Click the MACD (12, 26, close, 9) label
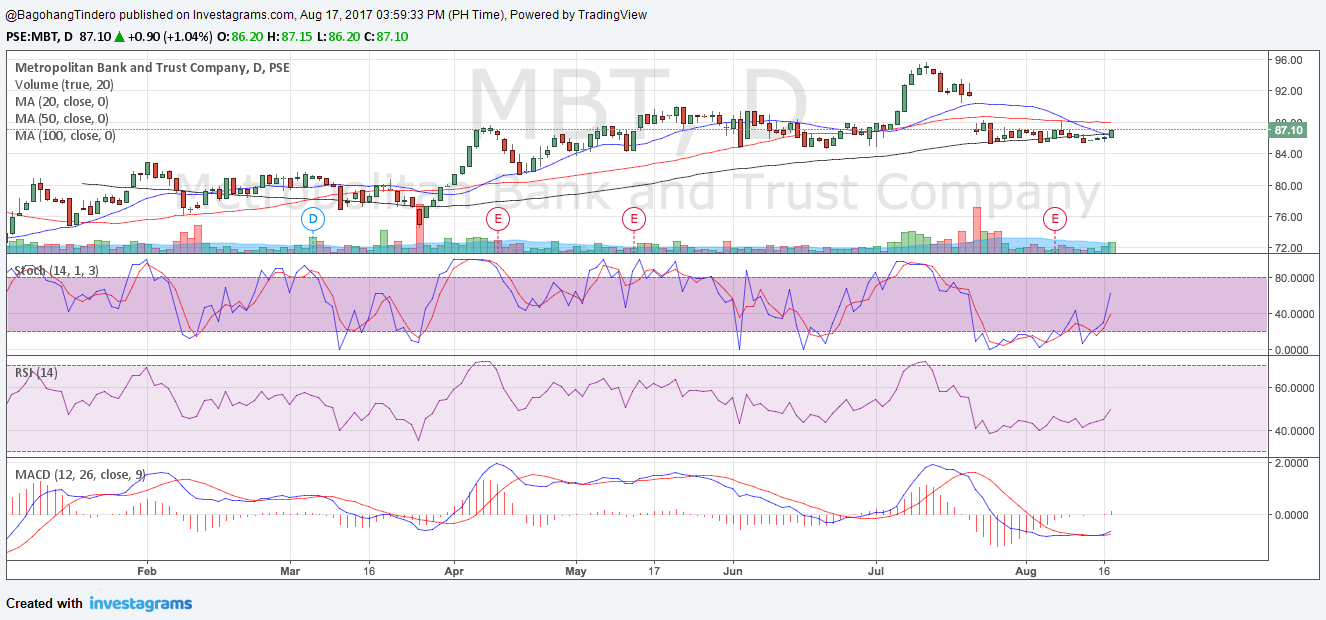 [79, 475]
